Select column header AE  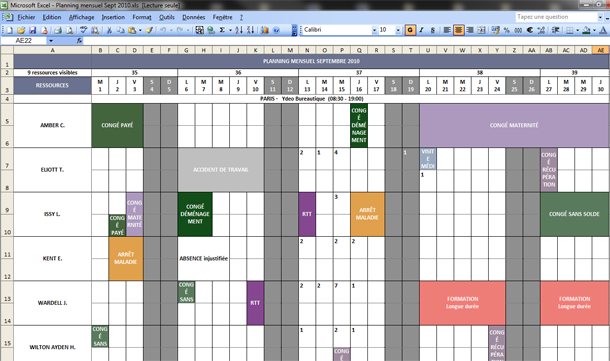[x=601, y=50]
